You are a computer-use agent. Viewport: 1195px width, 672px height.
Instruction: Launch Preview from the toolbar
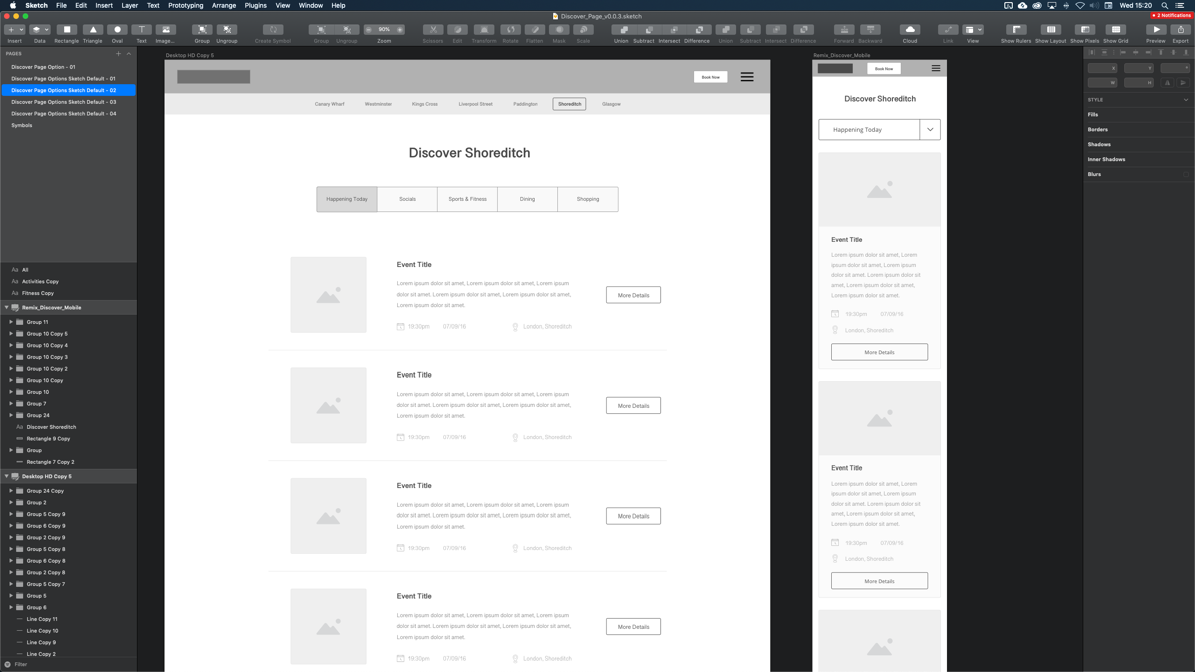pos(1155,30)
